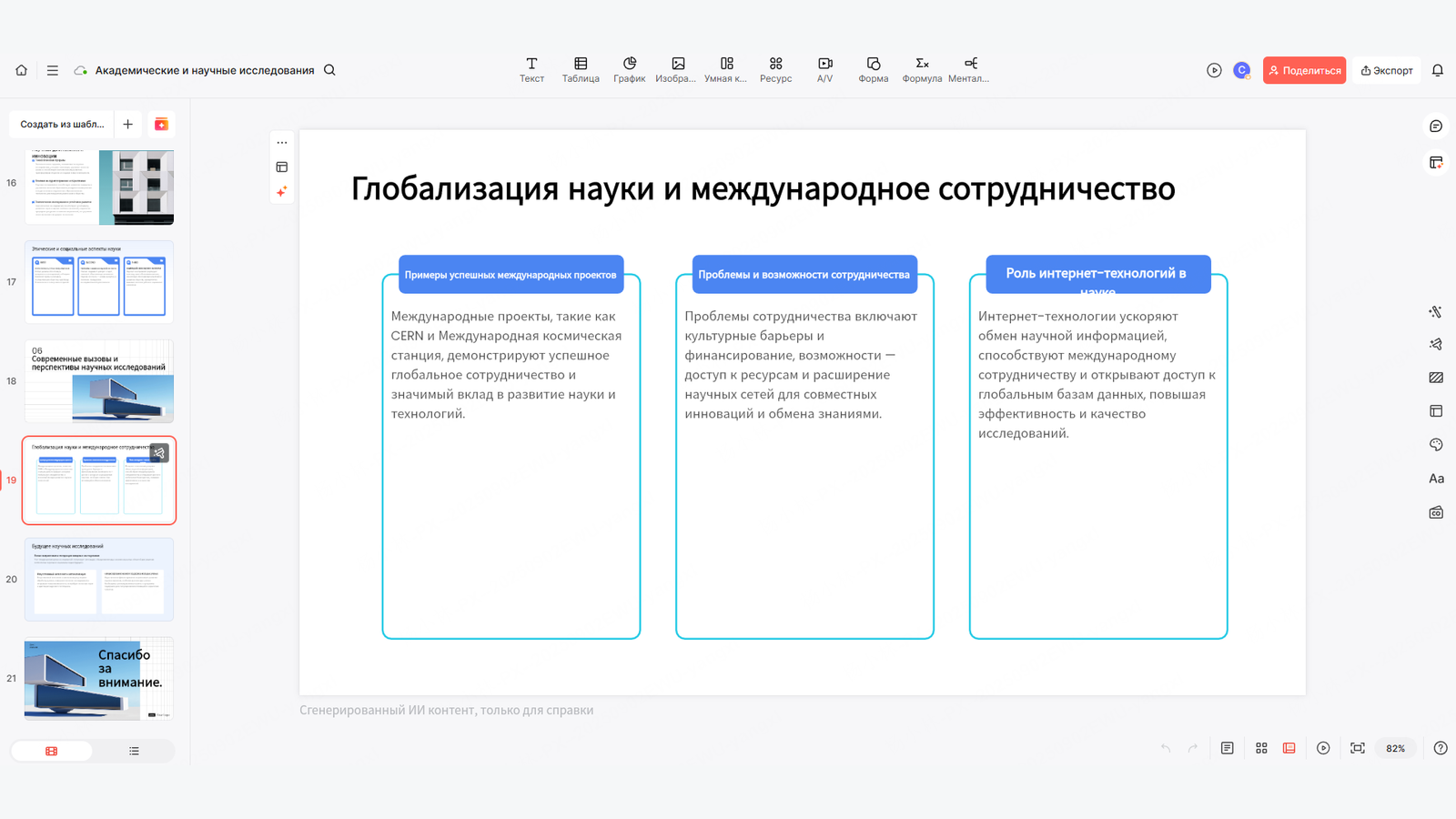Select the Текст tool
This screenshot has height=819, width=1456.
pos(532,70)
